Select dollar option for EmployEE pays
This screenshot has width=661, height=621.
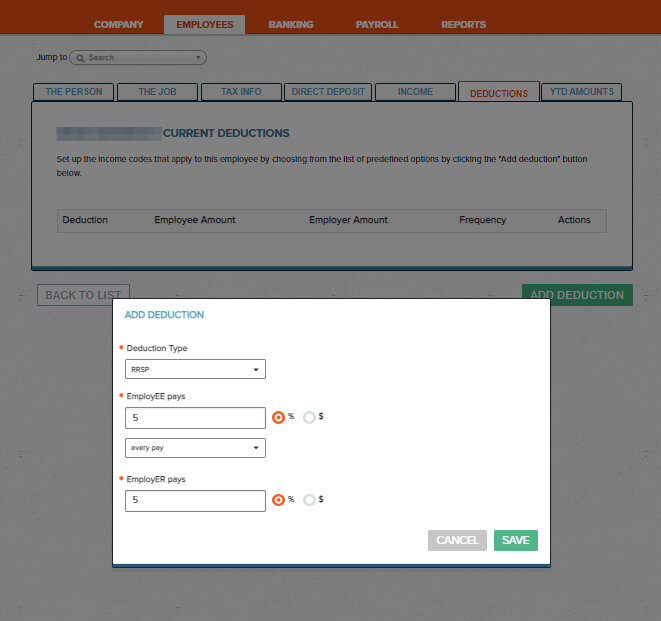[x=309, y=418]
